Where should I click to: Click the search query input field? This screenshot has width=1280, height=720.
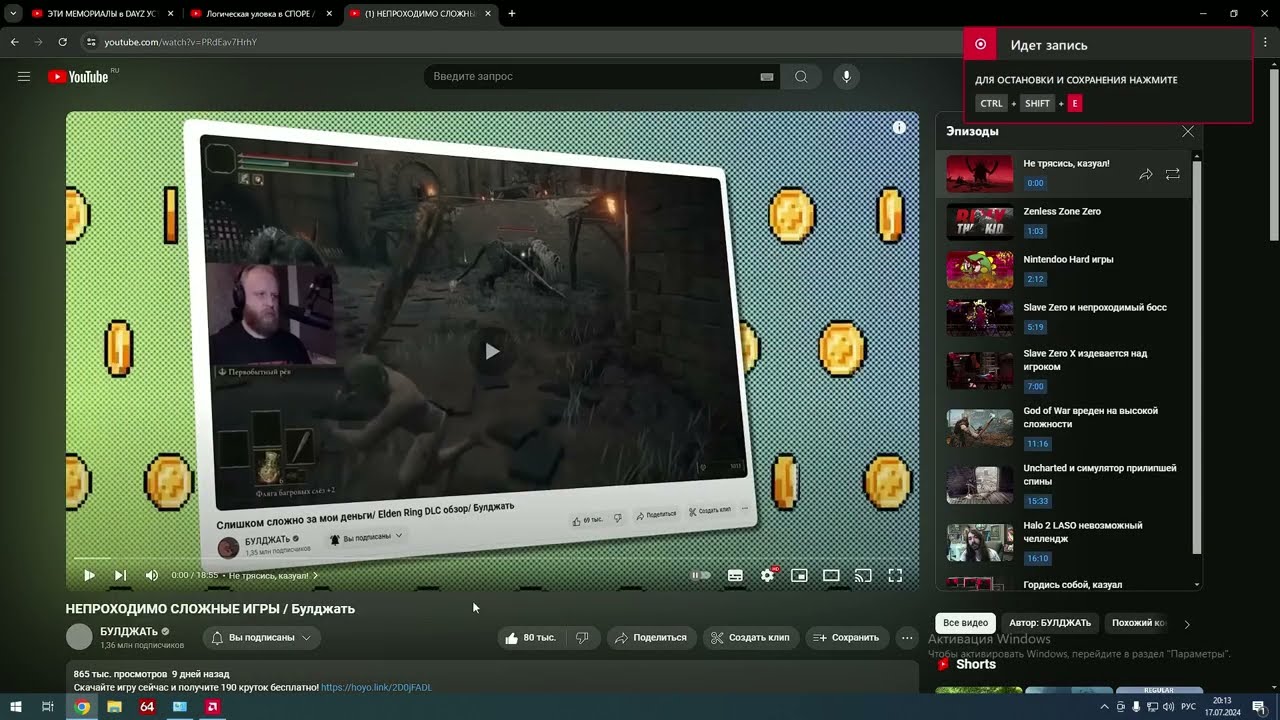592,77
